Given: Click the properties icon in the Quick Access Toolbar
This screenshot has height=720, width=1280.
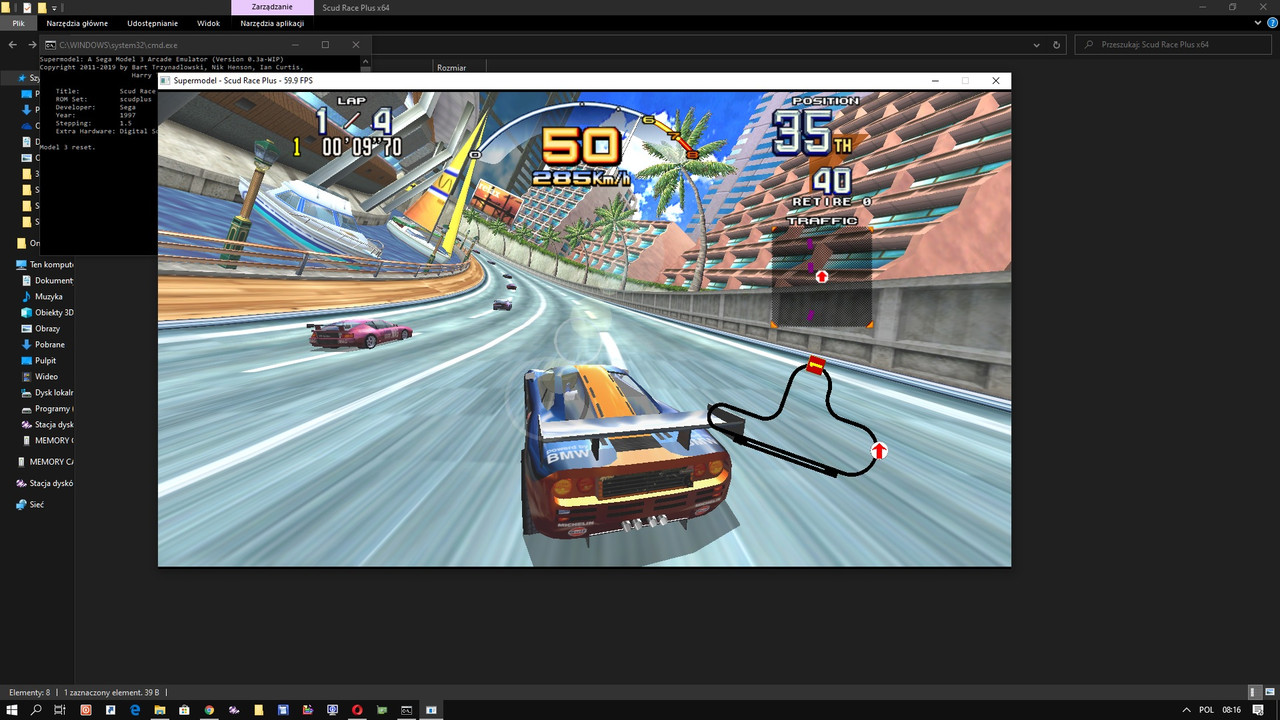Looking at the screenshot, I should tap(27, 7).
